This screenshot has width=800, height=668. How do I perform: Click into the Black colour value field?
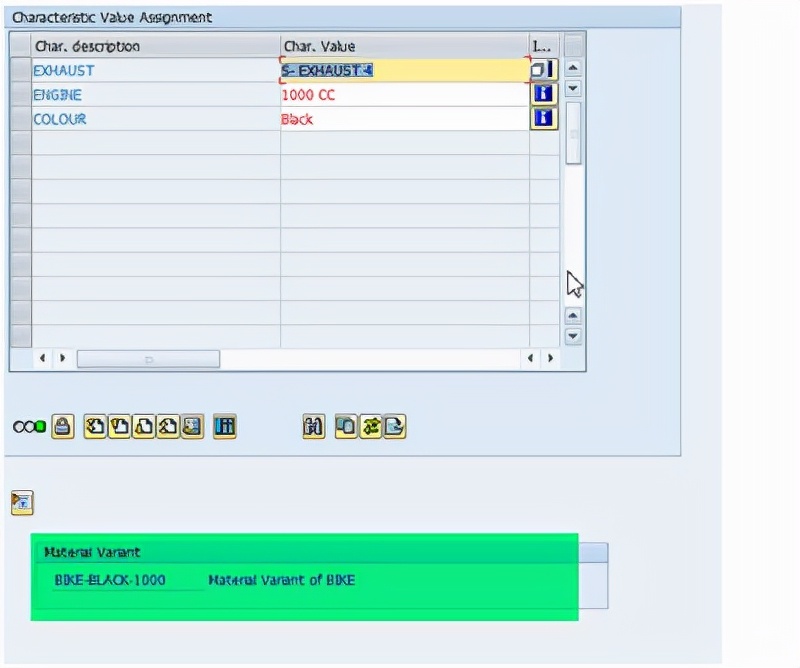click(x=350, y=120)
